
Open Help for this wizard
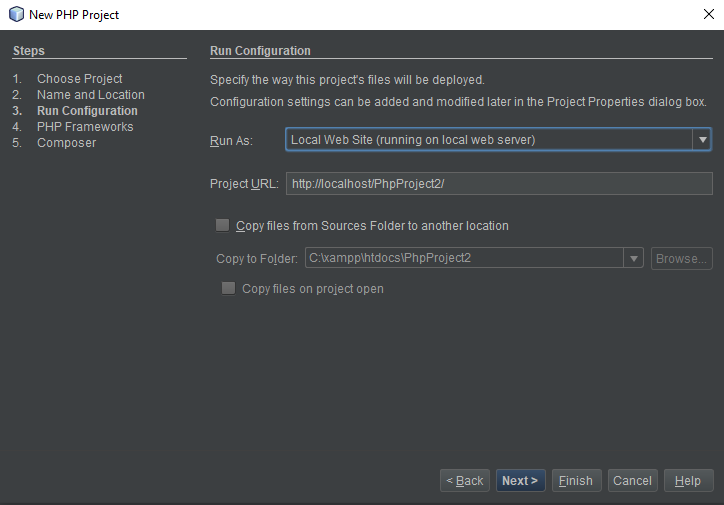688,481
